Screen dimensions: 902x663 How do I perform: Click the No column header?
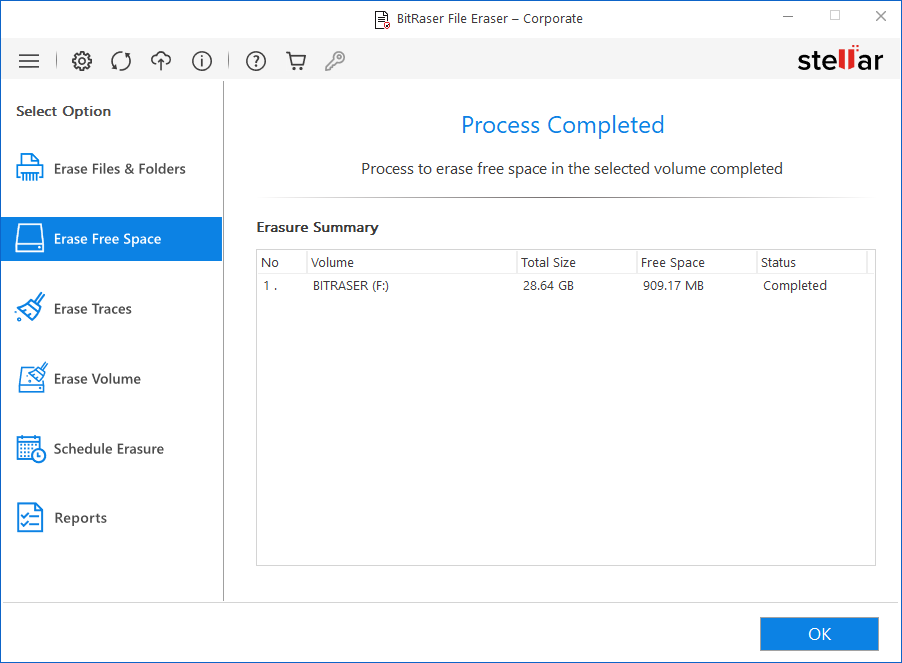282,262
